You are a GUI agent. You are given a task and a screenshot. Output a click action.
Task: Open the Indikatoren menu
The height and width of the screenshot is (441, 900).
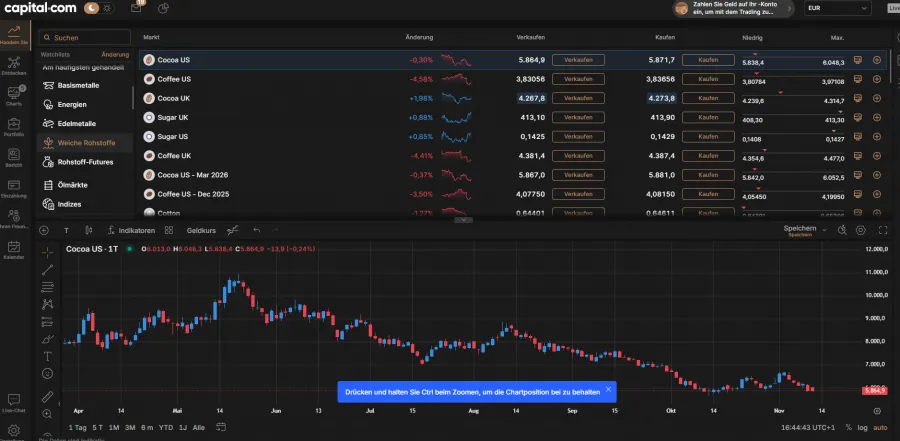131,230
